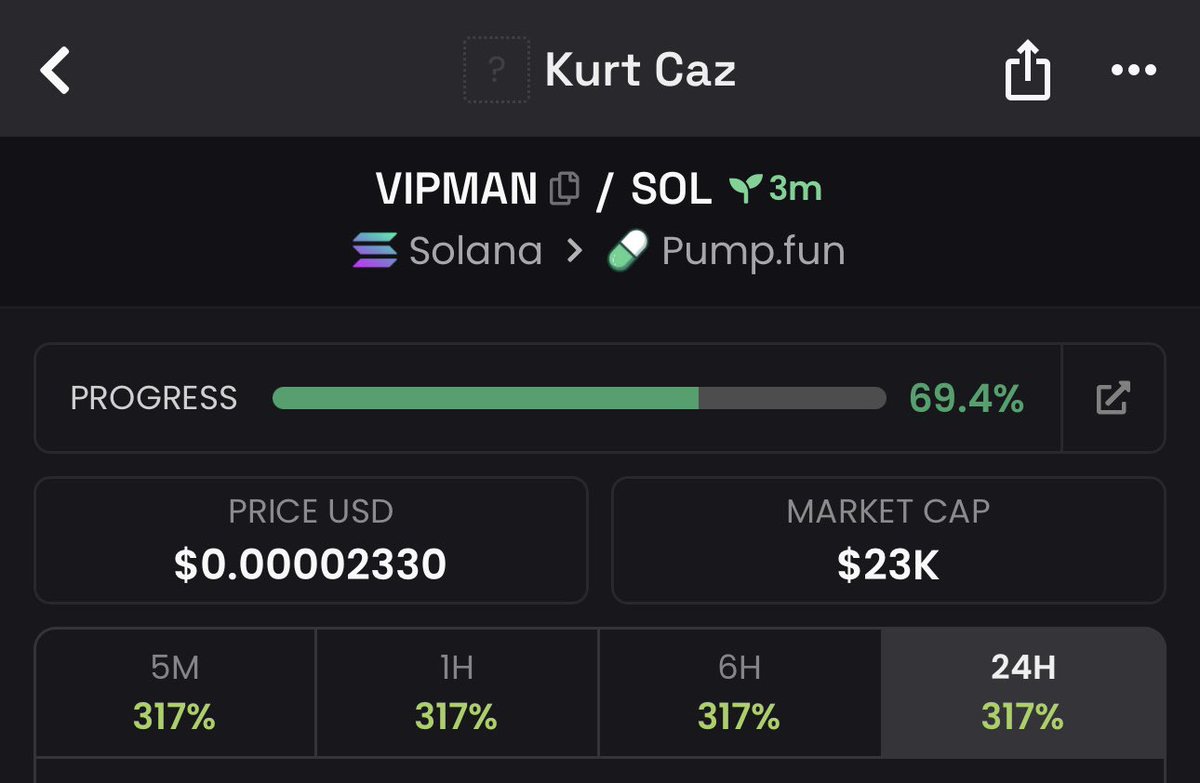
Task: Select the 5M timeframe tab
Action: (x=175, y=692)
